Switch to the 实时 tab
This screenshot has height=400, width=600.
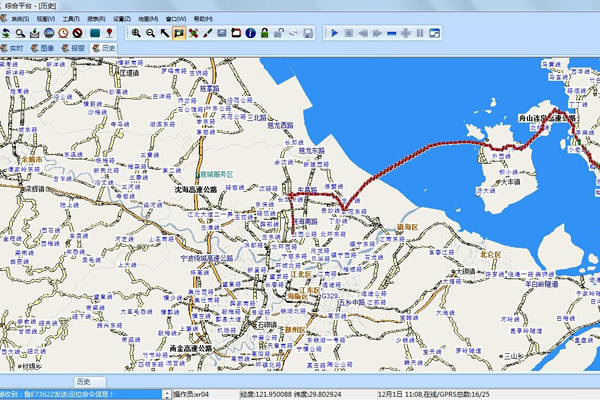point(16,48)
